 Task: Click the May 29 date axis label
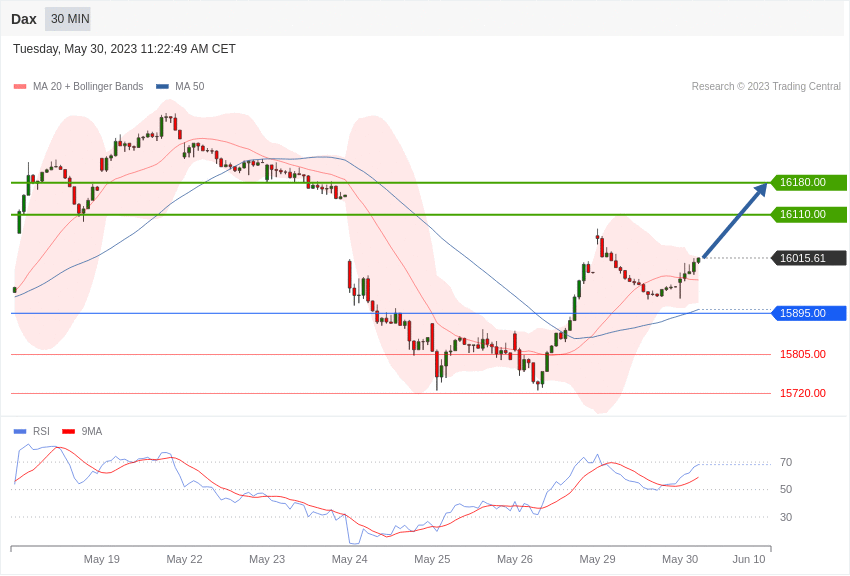click(x=597, y=559)
